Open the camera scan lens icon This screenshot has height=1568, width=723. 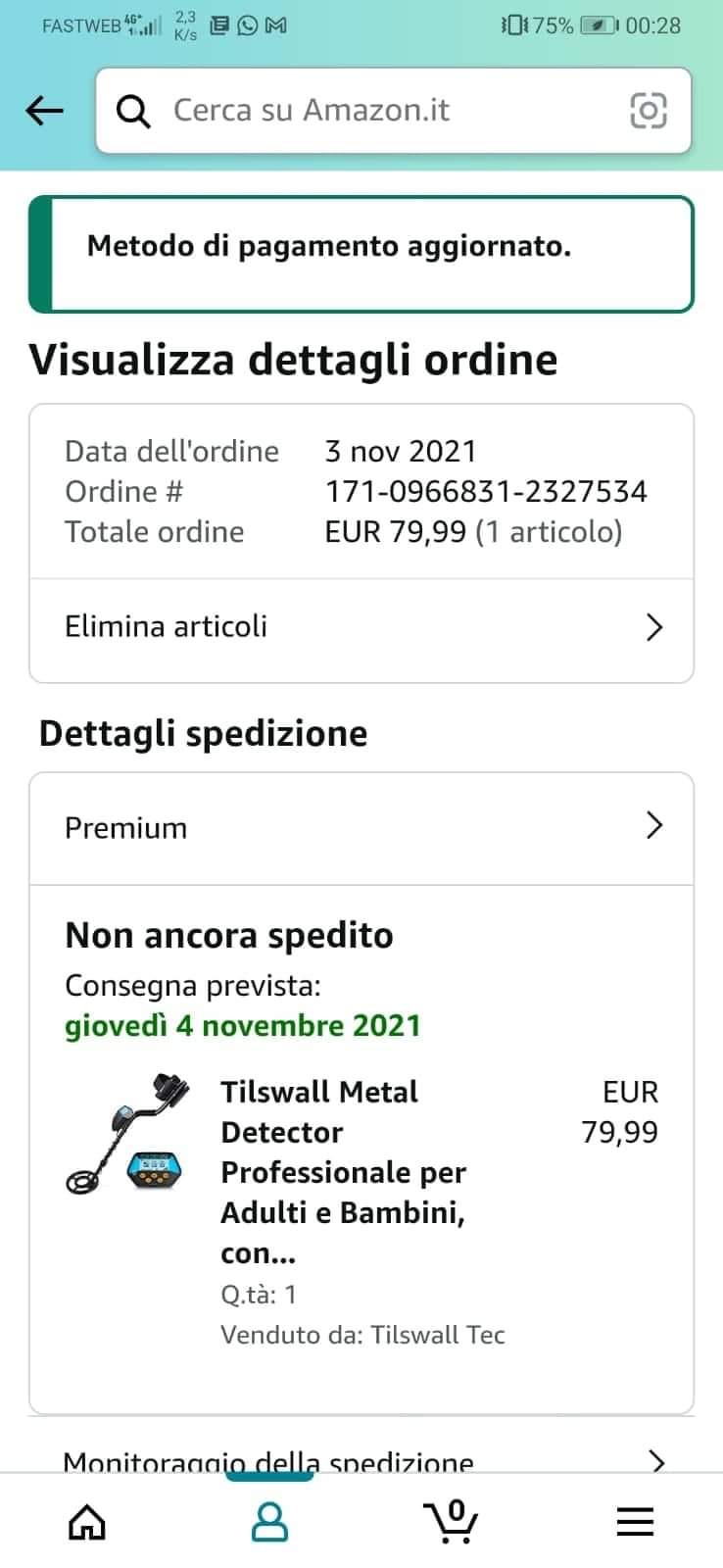[x=648, y=111]
